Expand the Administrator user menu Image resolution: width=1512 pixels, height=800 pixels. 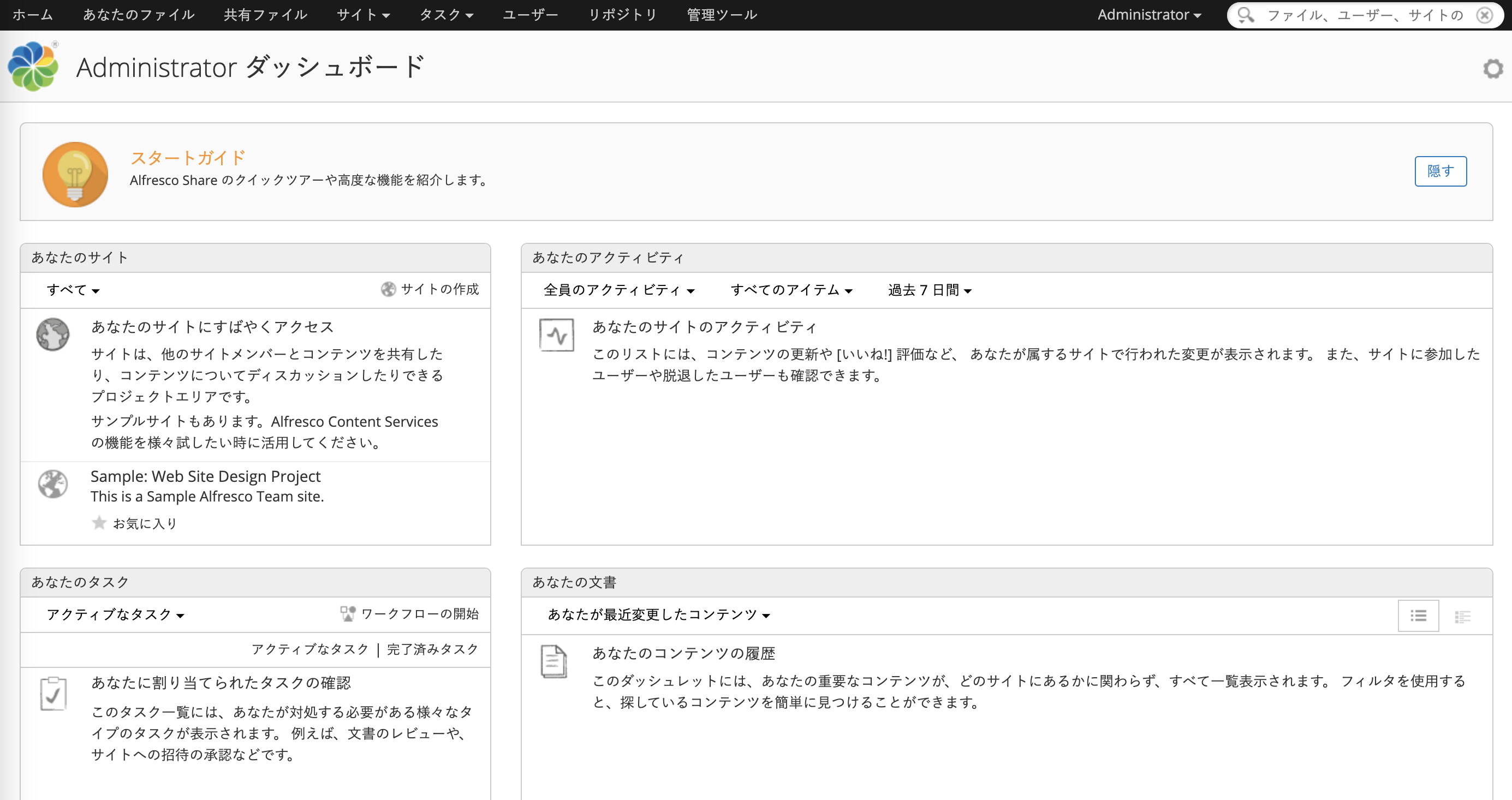[1149, 15]
